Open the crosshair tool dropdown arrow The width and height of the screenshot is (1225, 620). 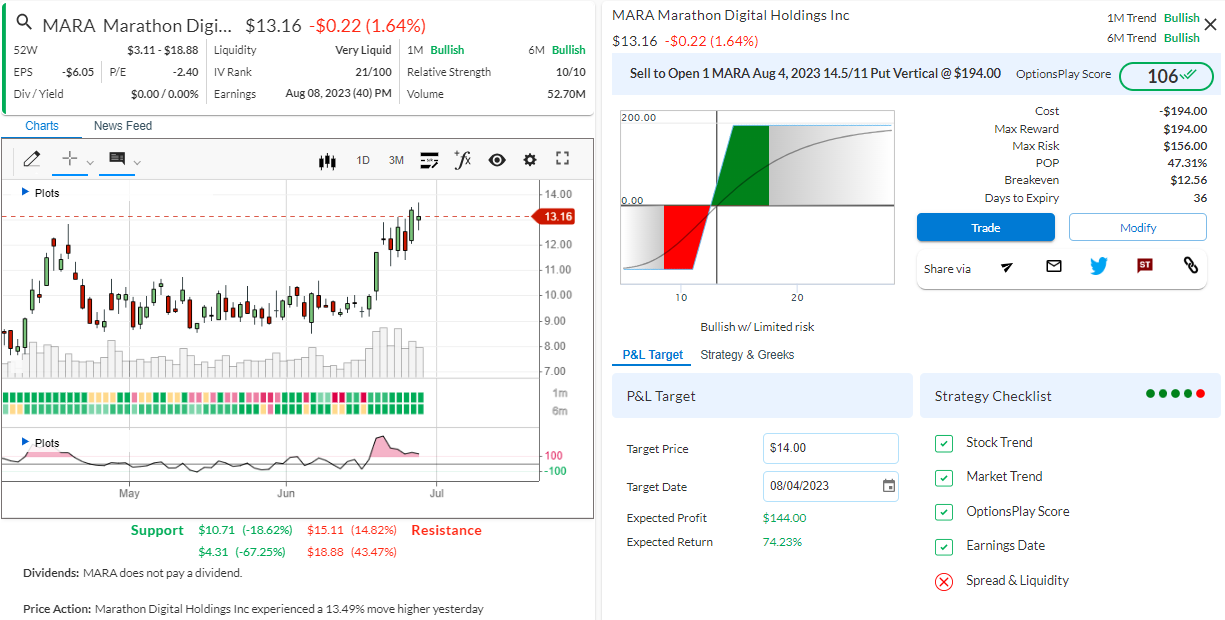90,162
